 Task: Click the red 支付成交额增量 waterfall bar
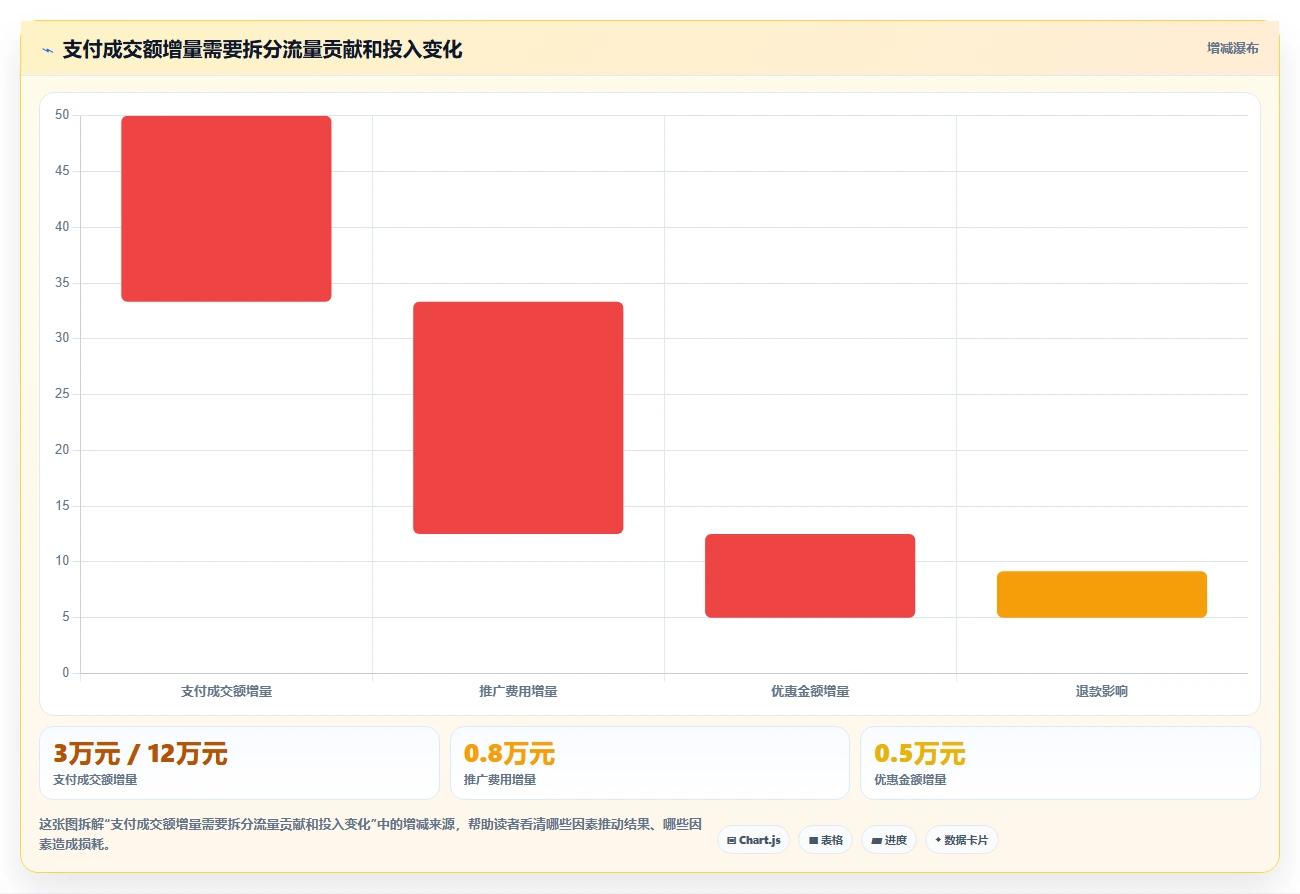(x=226, y=208)
